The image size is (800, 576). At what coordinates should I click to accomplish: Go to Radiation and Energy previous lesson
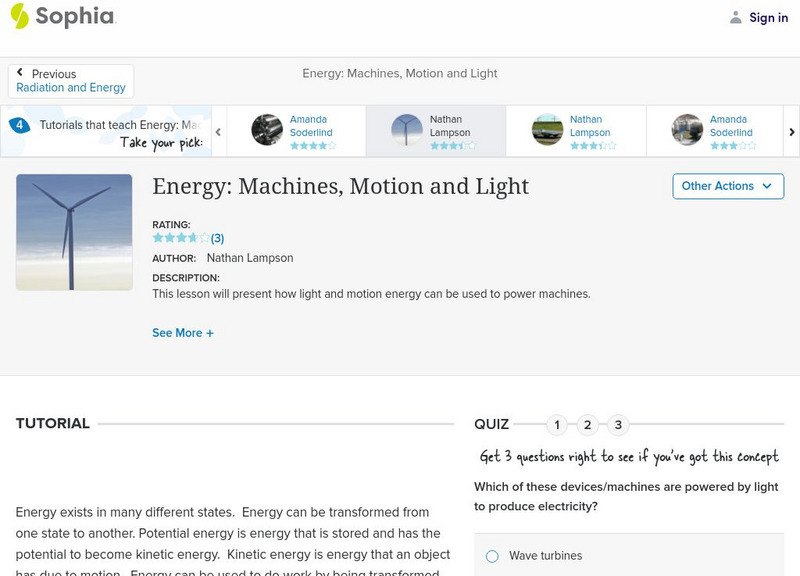tap(71, 88)
